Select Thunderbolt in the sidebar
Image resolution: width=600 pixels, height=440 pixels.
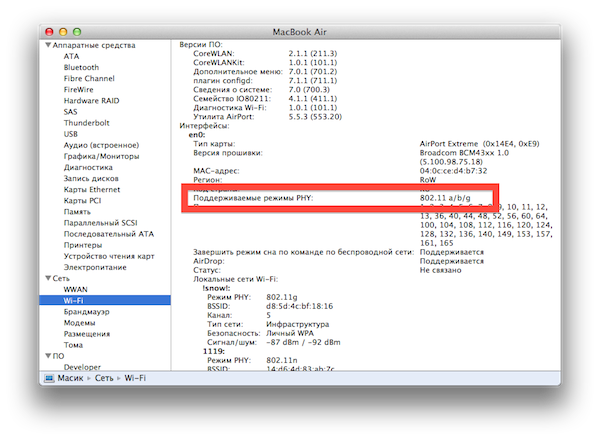tap(86, 123)
